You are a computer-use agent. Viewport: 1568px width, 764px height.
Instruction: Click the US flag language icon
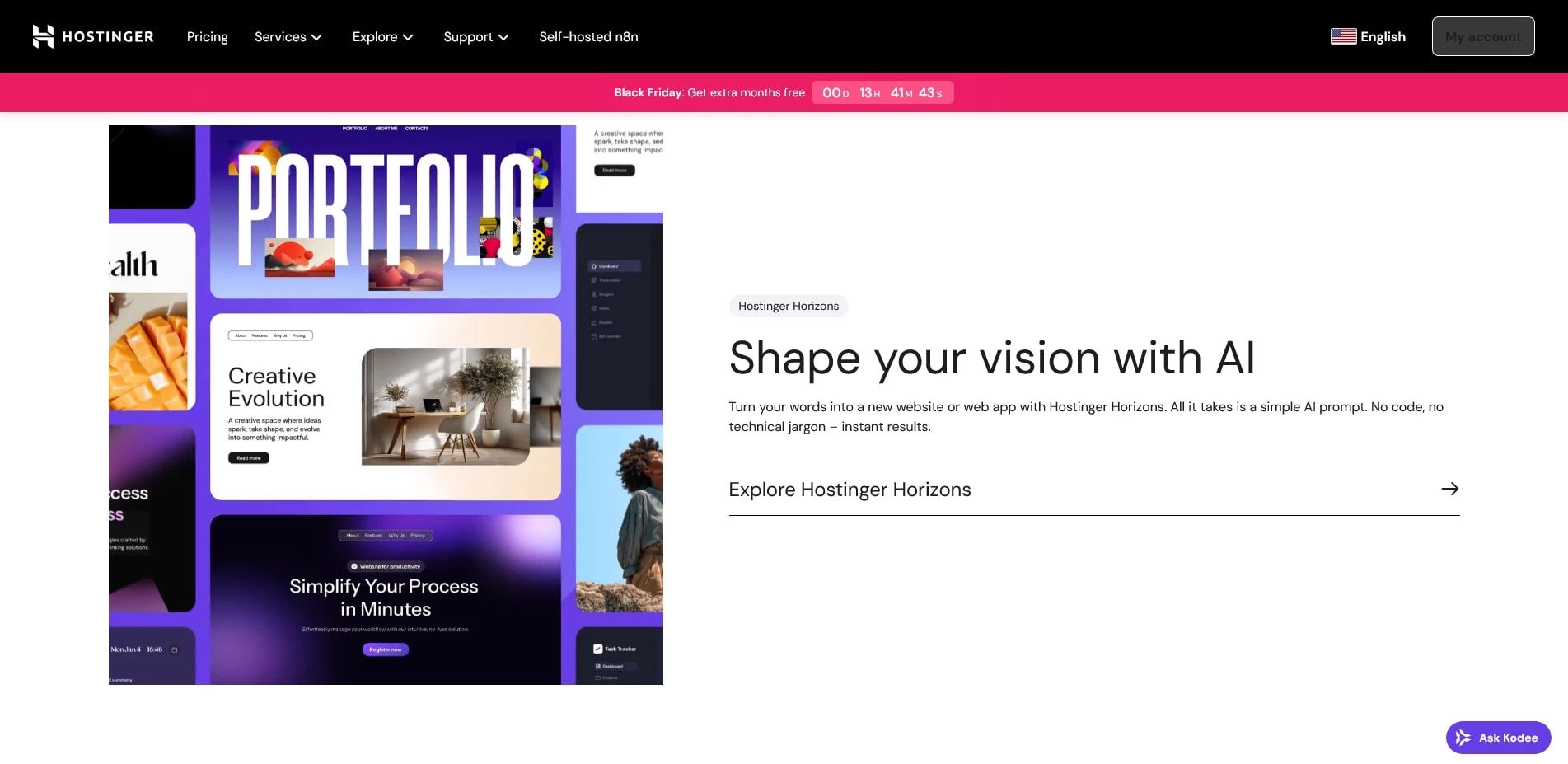point(1343,36)
